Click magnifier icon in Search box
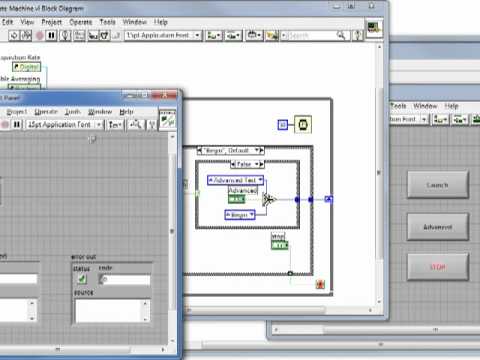This screenshot has height=360, width=480. [341, 35]
